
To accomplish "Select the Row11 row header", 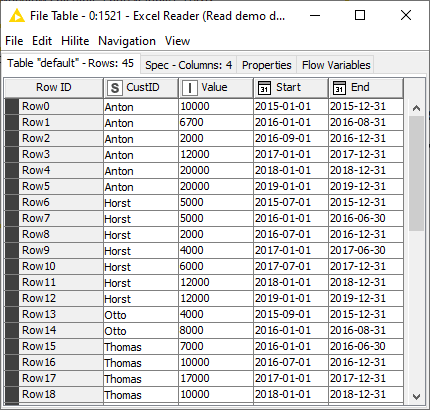I will click(54, 283).
